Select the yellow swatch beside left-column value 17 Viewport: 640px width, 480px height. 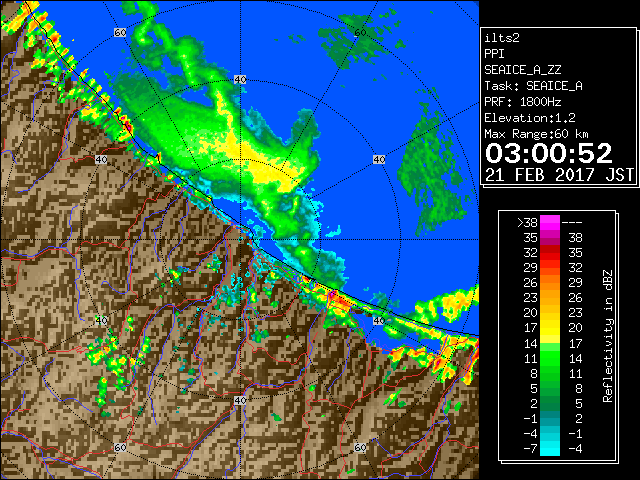(550, 328)
